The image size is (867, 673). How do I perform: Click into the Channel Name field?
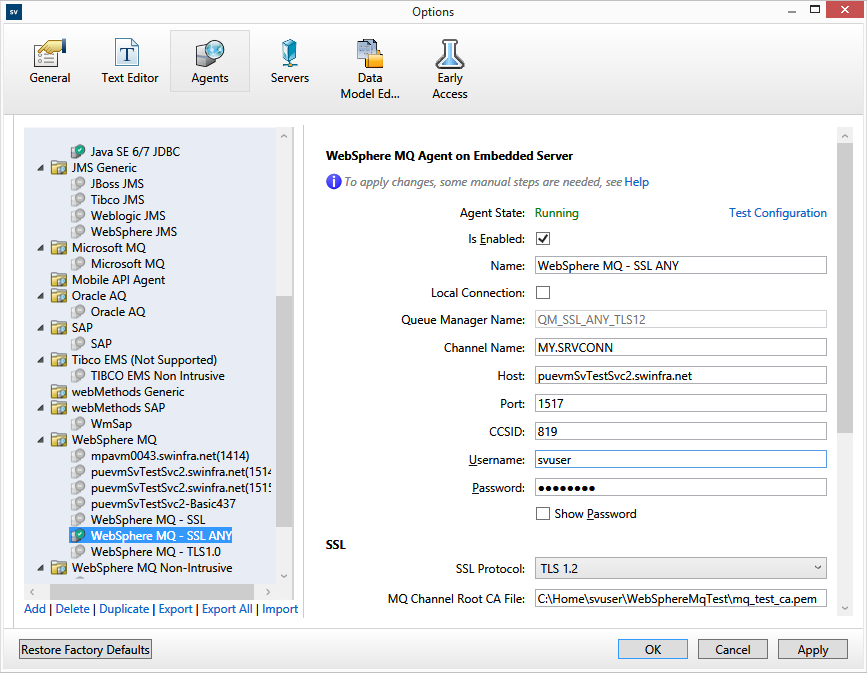[680, 348]
